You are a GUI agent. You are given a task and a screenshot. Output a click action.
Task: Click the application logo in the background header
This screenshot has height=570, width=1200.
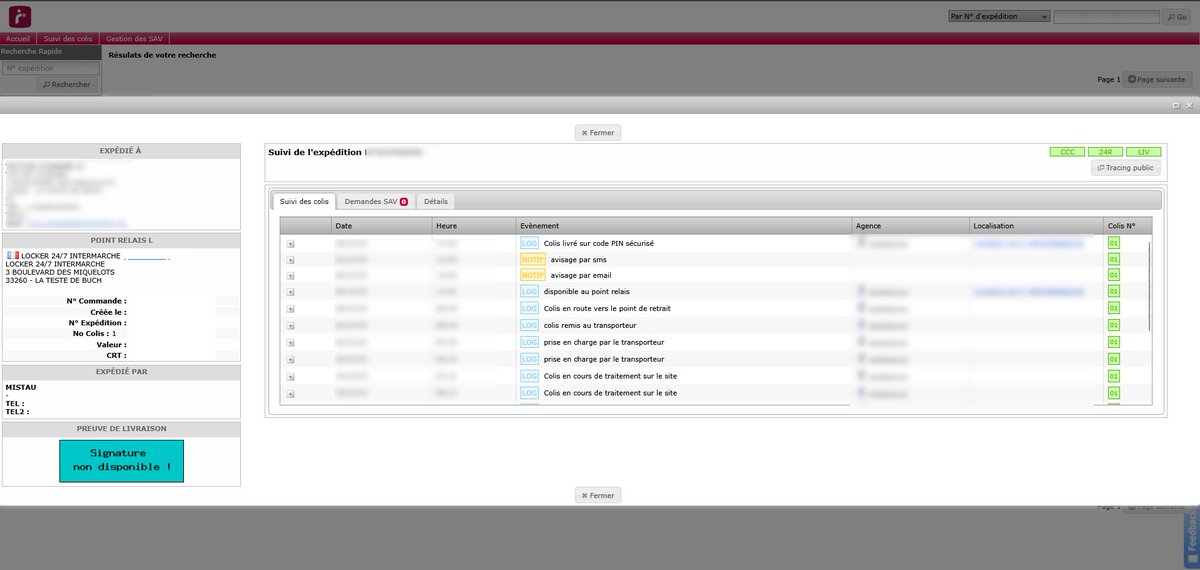19,17
